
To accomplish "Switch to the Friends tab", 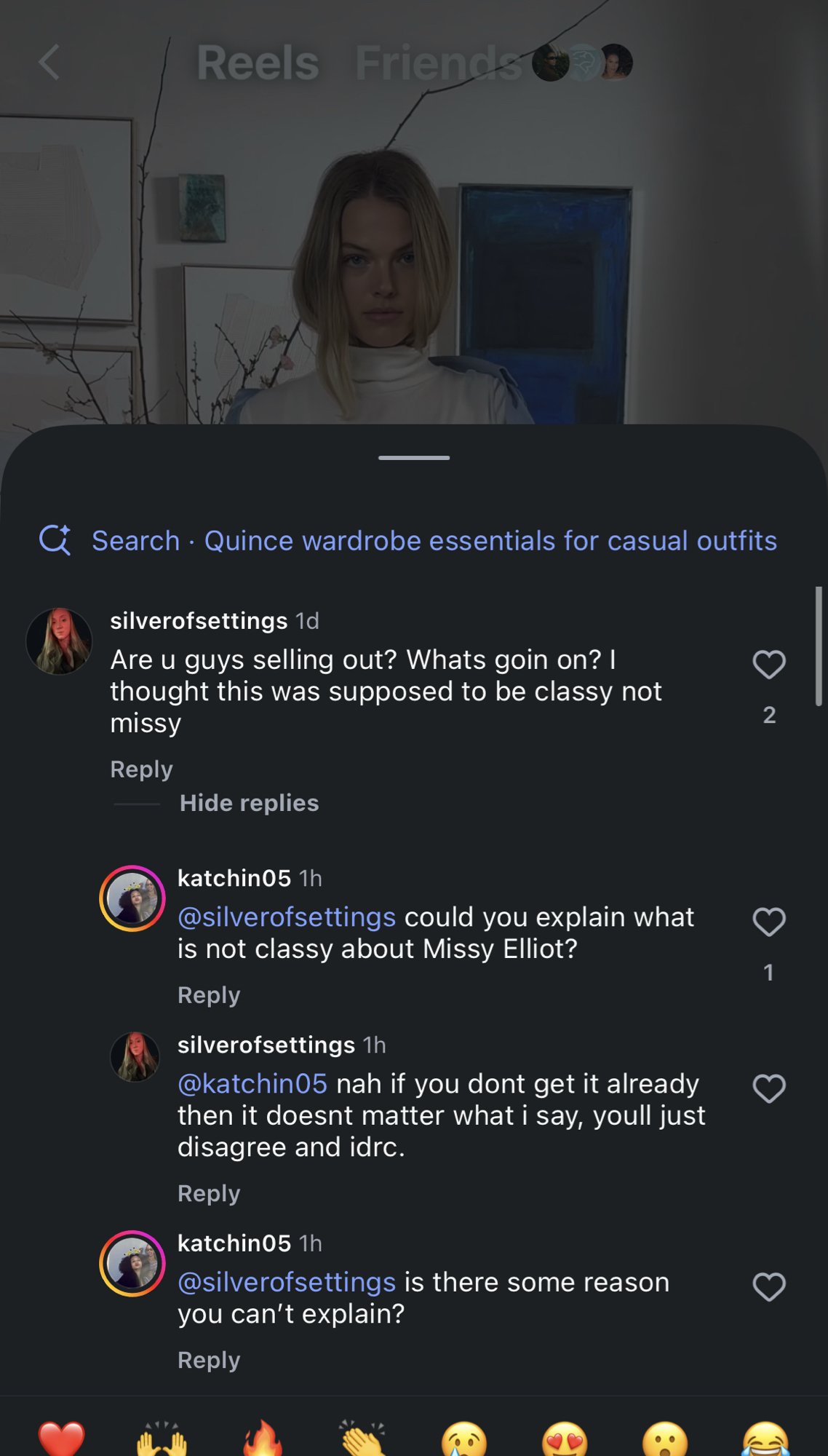I will point(438,63).
